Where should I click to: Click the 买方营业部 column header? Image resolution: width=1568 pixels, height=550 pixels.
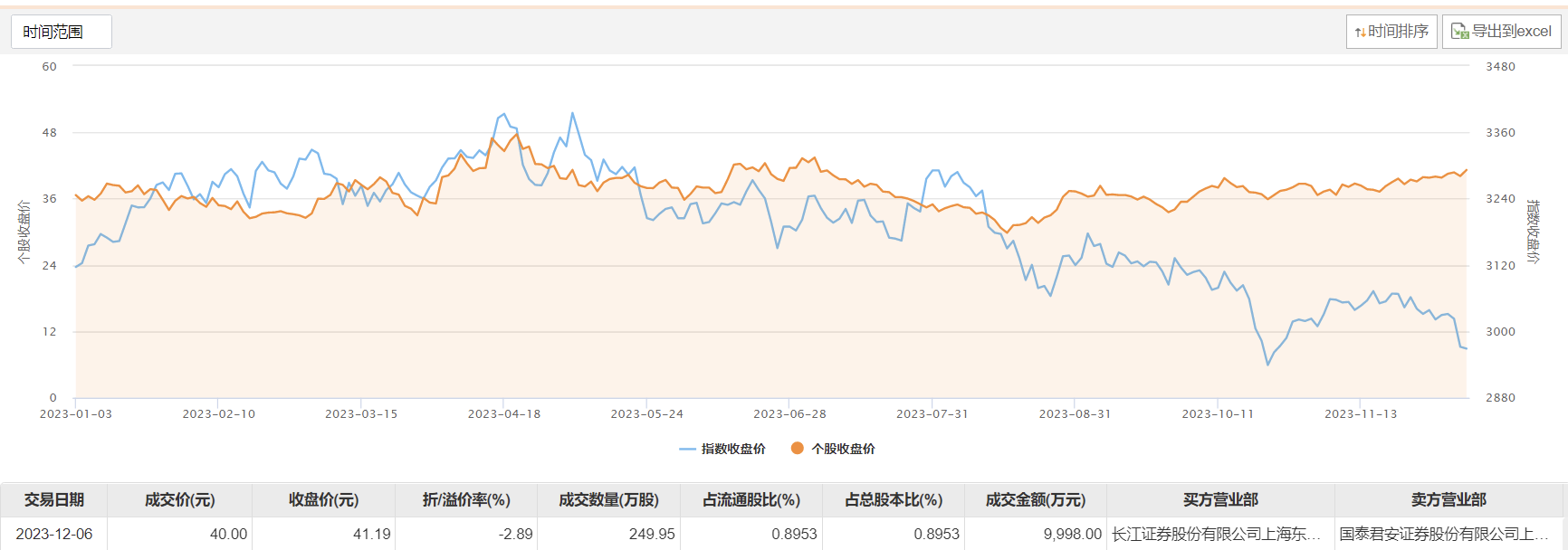tap(1220, 500)
